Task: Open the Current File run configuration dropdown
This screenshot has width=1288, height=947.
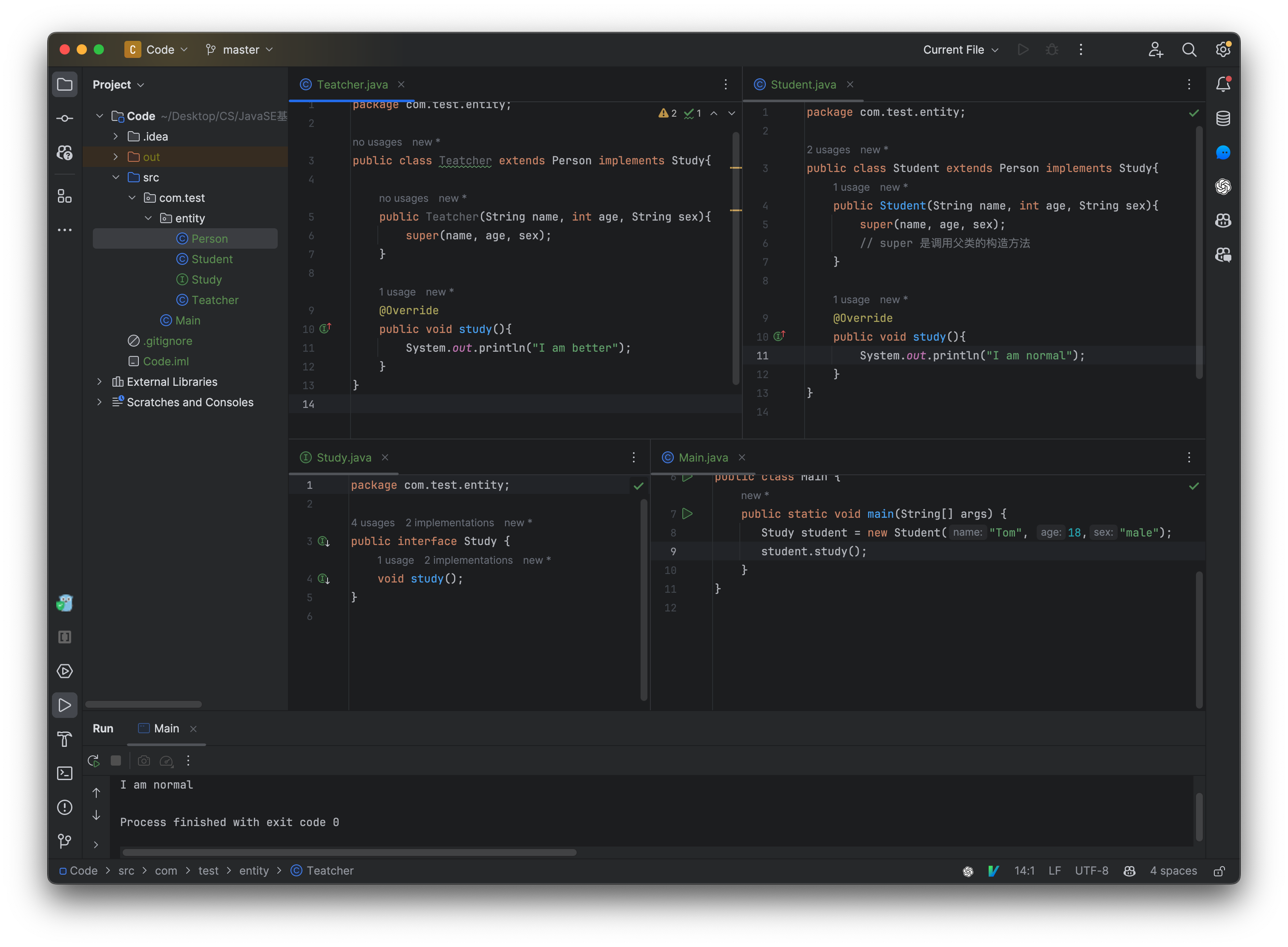Action: [x=960, y=50]
